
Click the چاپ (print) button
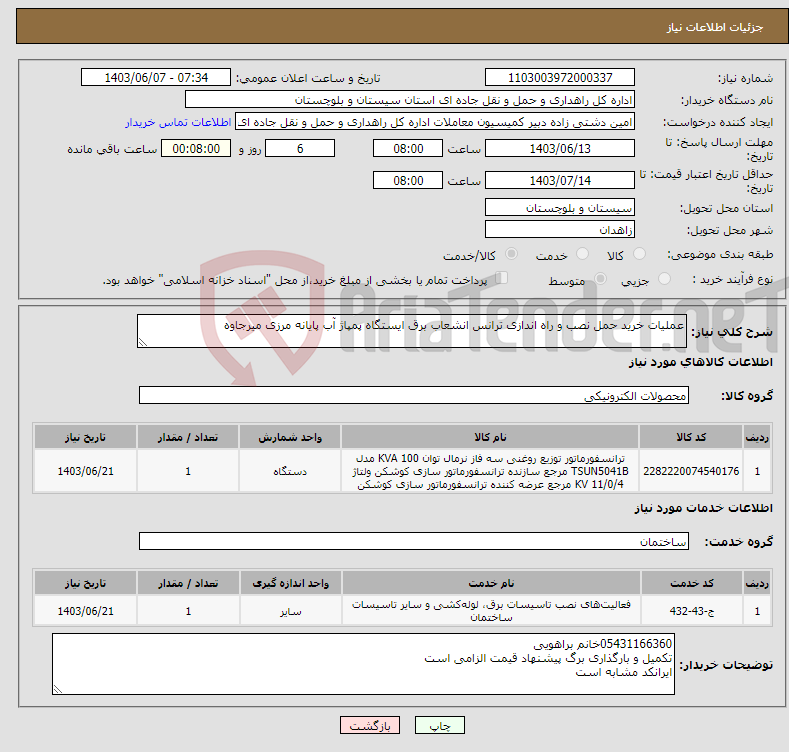coord(439,725)
